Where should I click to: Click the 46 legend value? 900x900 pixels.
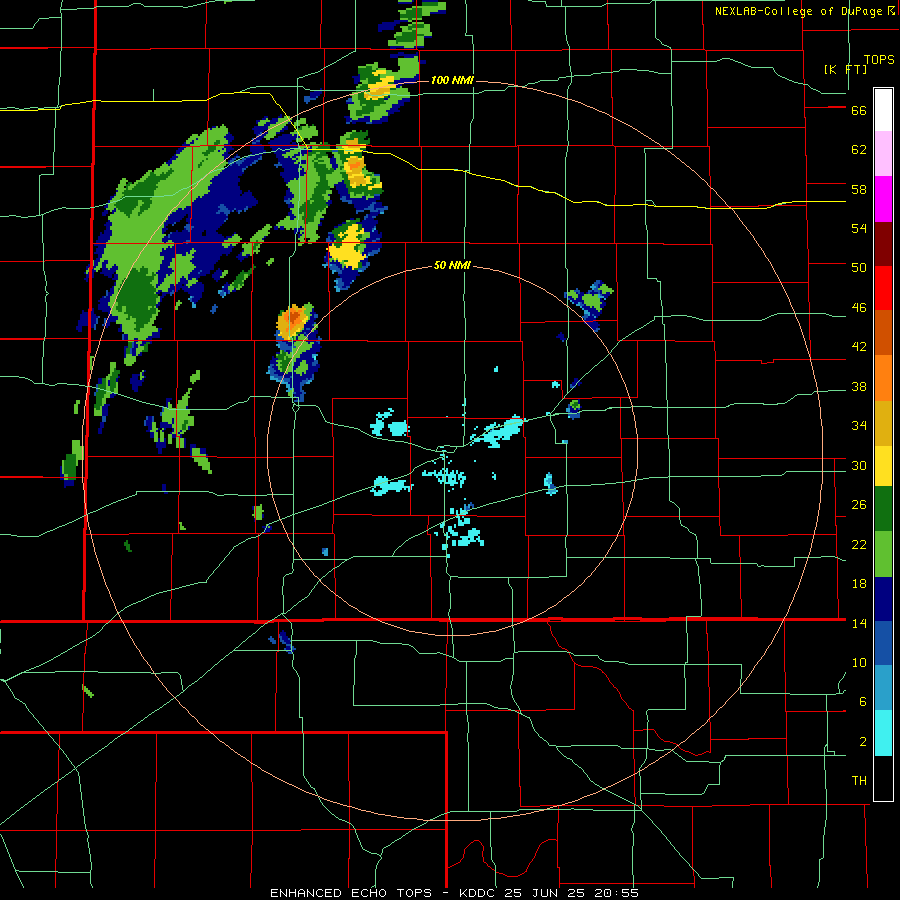pyautogui.click(x=859, y=308)
